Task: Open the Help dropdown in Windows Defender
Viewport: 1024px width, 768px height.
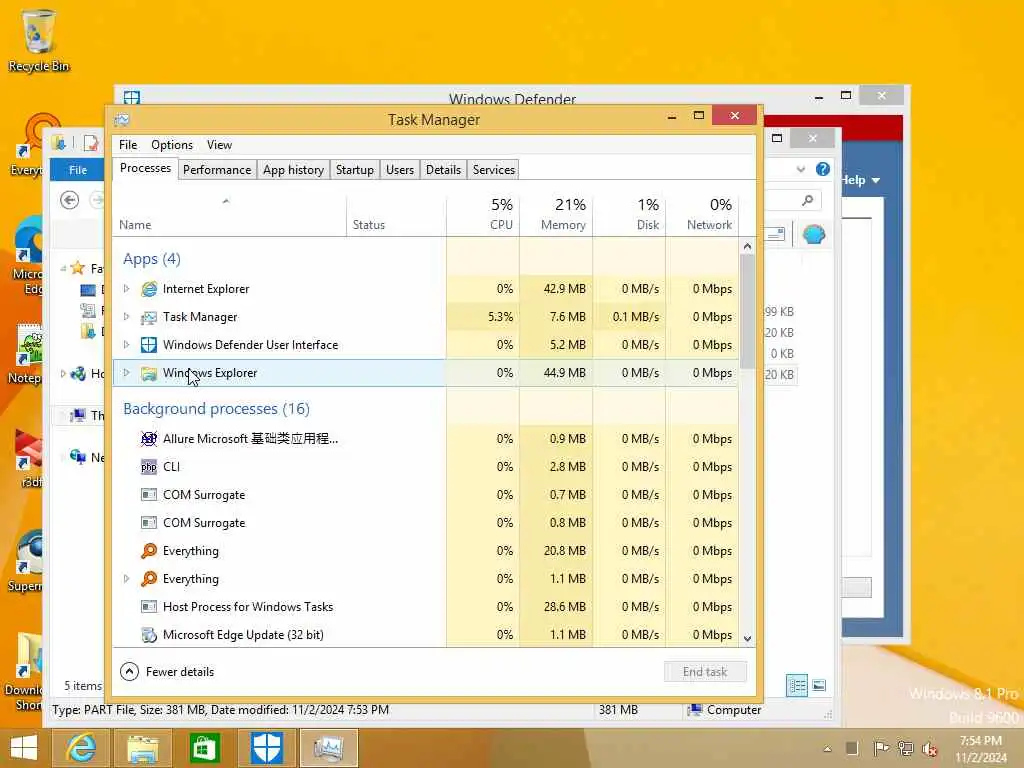Action: coord(860,180)
